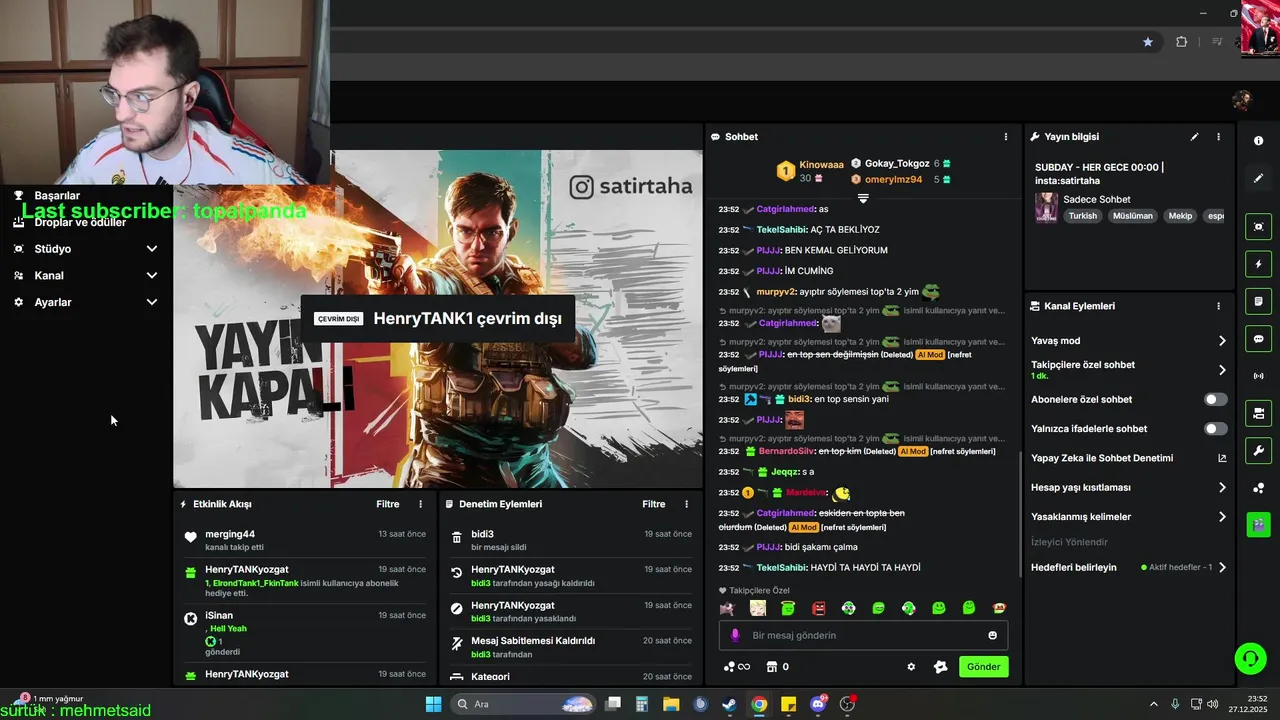Click the purple microphone icon in message box
This screenshot has height=720, width=1280.
click(x=736, y=635)
